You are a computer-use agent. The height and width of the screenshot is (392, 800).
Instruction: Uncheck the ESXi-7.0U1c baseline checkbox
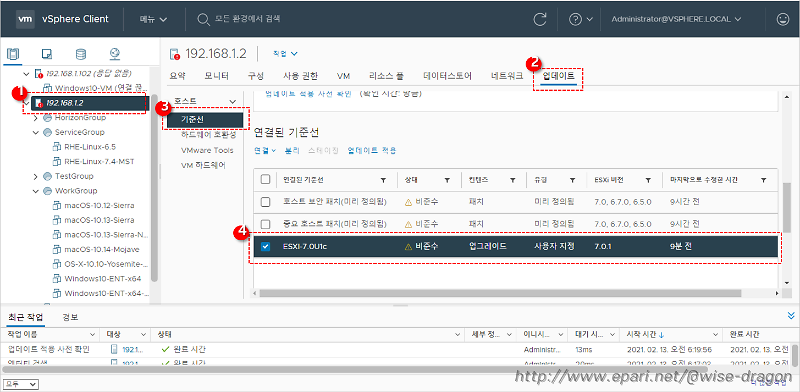pyautogui.click(x=265, y=247)
